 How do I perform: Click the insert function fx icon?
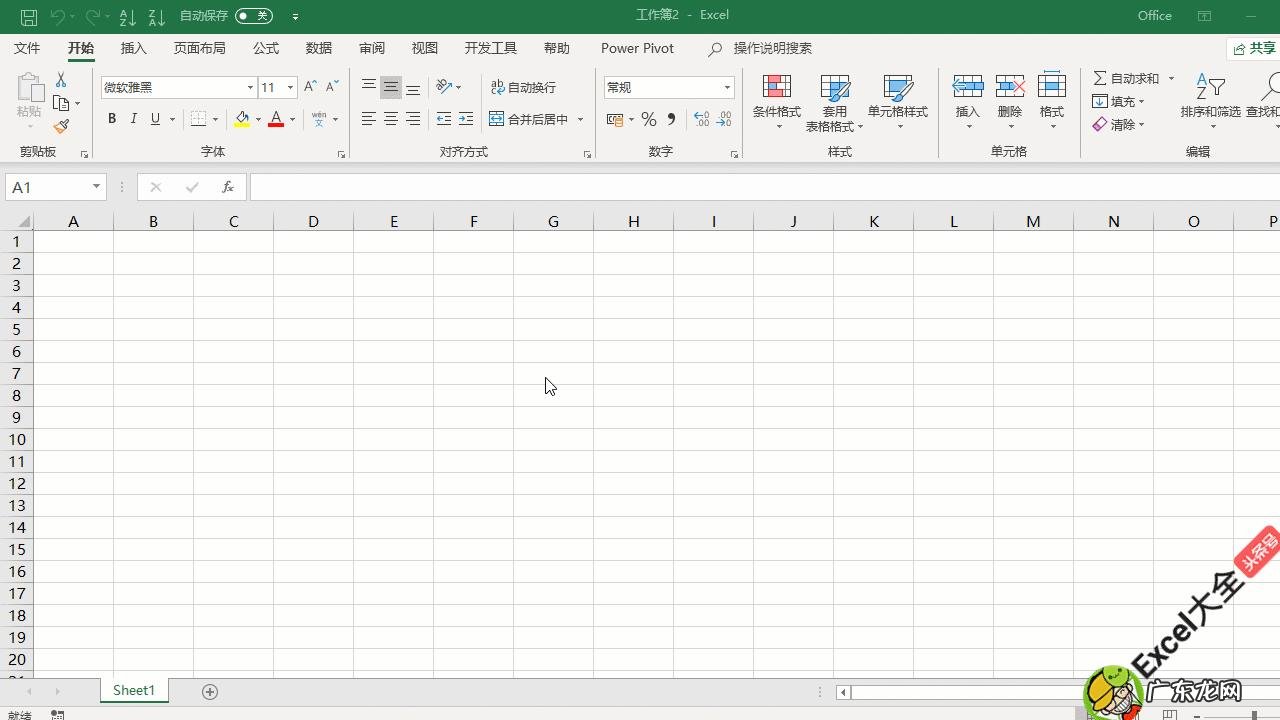(228, 187)
